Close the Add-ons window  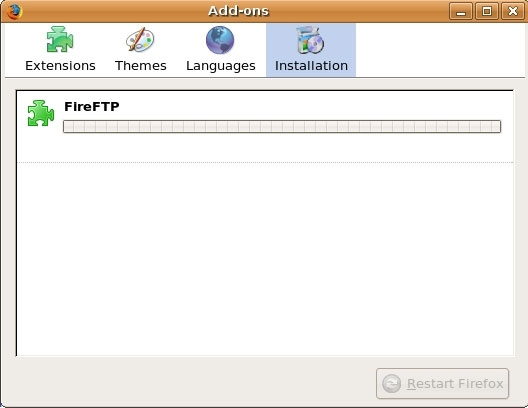(513, 11)
